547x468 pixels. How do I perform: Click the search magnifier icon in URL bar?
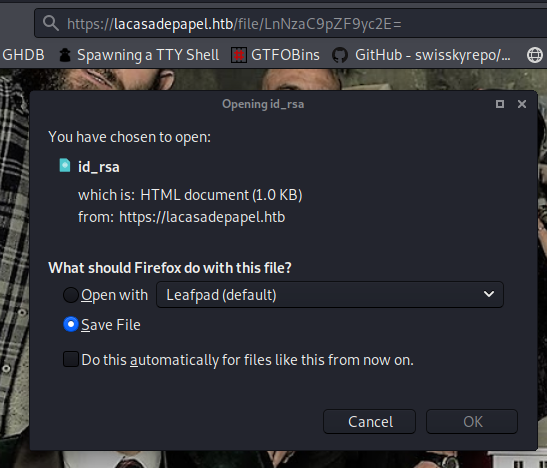pyautogui.click(x=51, y=24)
